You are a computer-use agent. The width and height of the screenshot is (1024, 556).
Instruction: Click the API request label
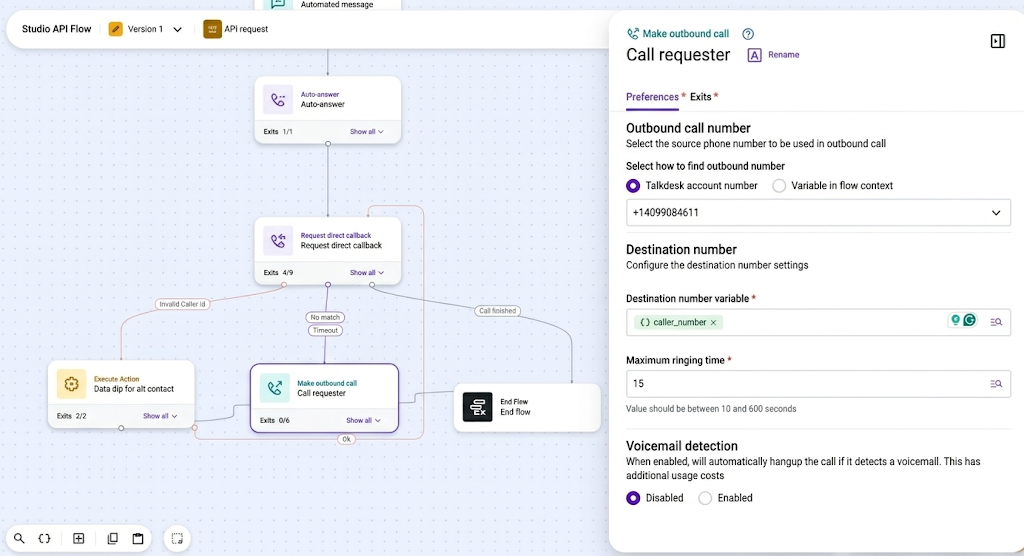click(246, 29)
